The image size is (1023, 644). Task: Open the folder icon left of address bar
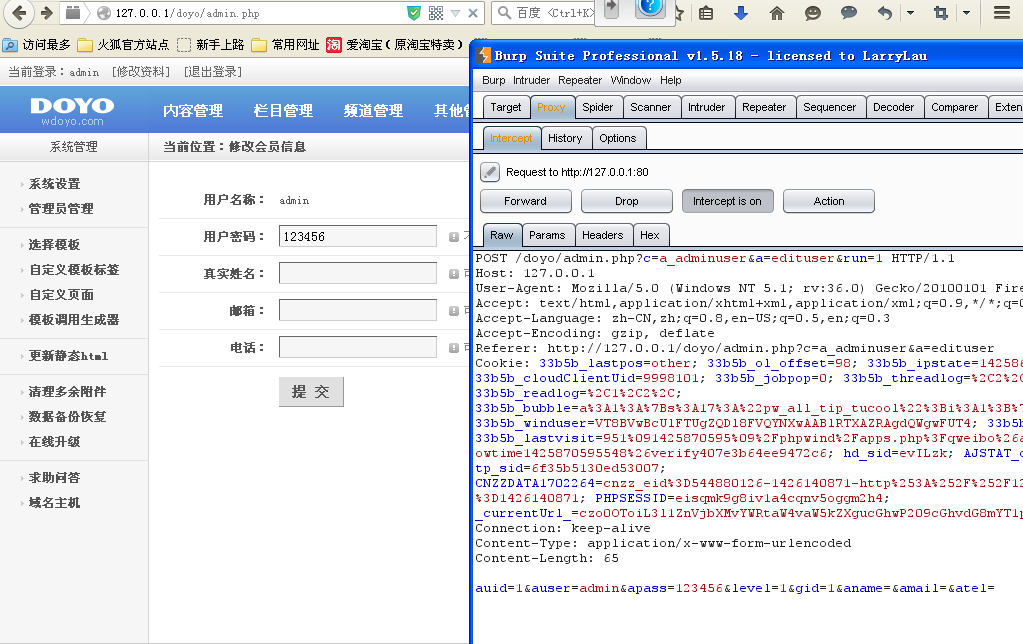coord(73,13)
